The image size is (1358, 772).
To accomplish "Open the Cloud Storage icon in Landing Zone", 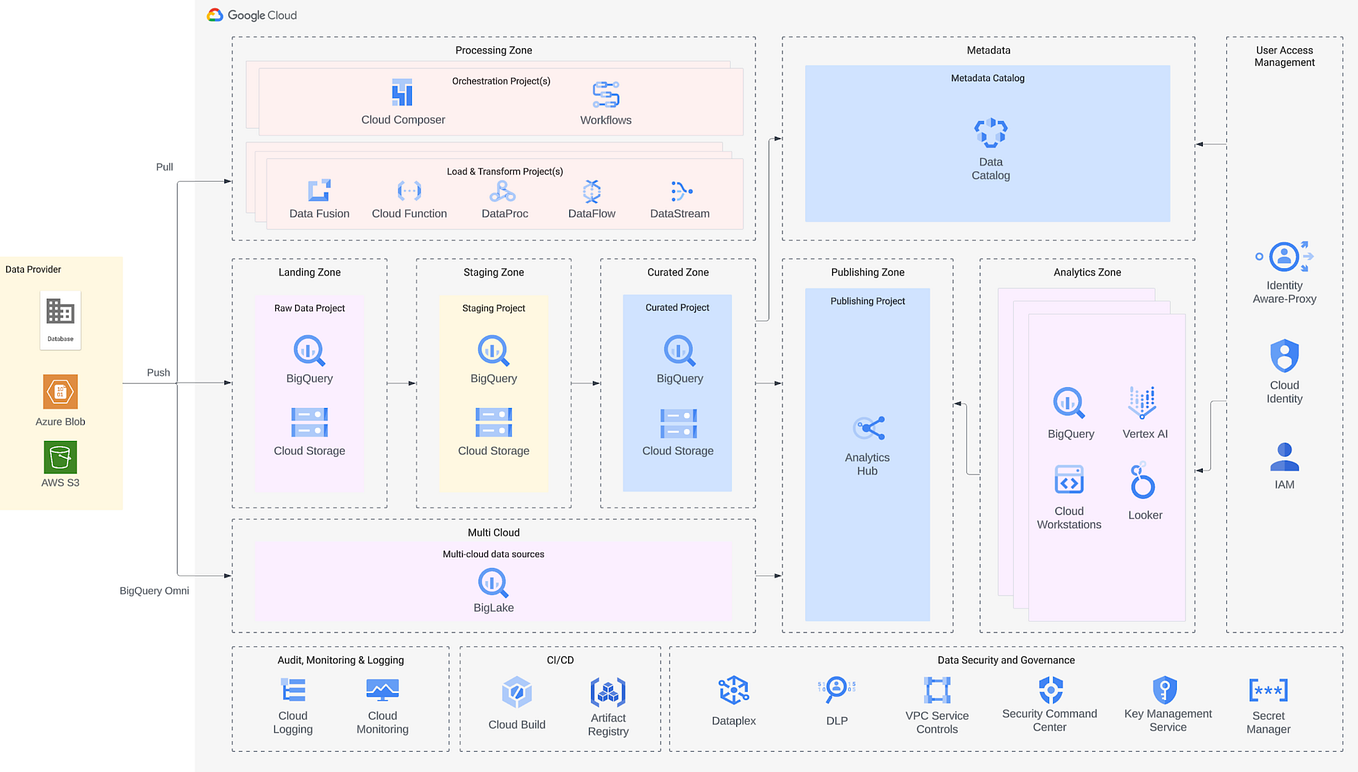I will (x=308, y=423).
